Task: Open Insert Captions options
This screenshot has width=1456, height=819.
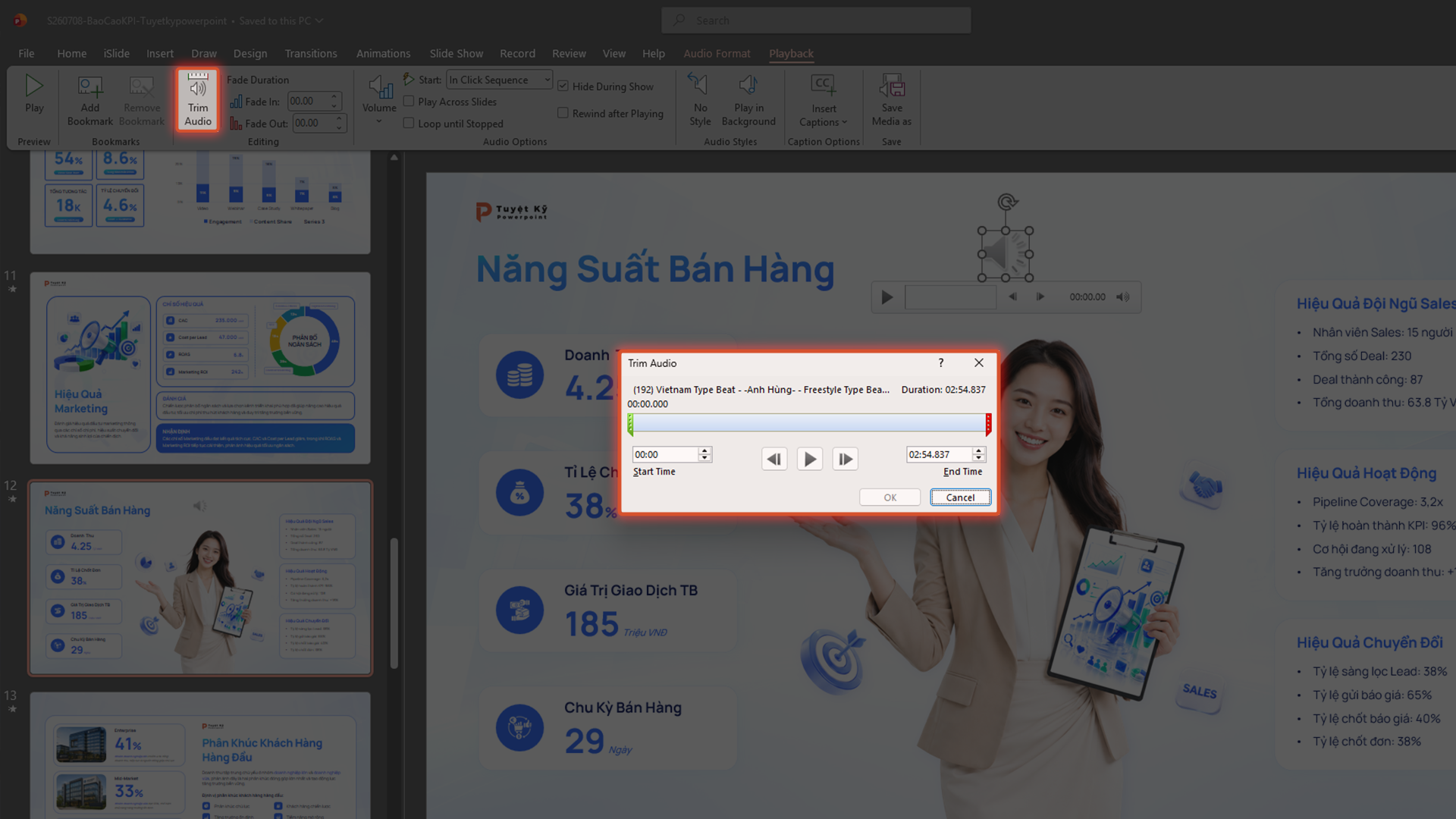Action: (x=824, y=100)
